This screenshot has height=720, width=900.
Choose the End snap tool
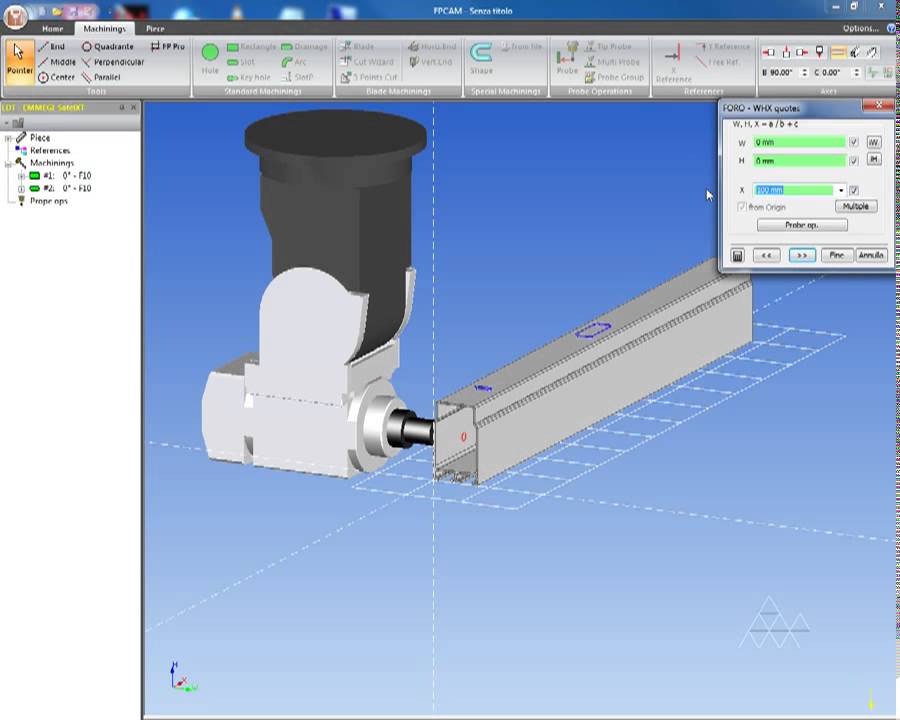point(52,47)
